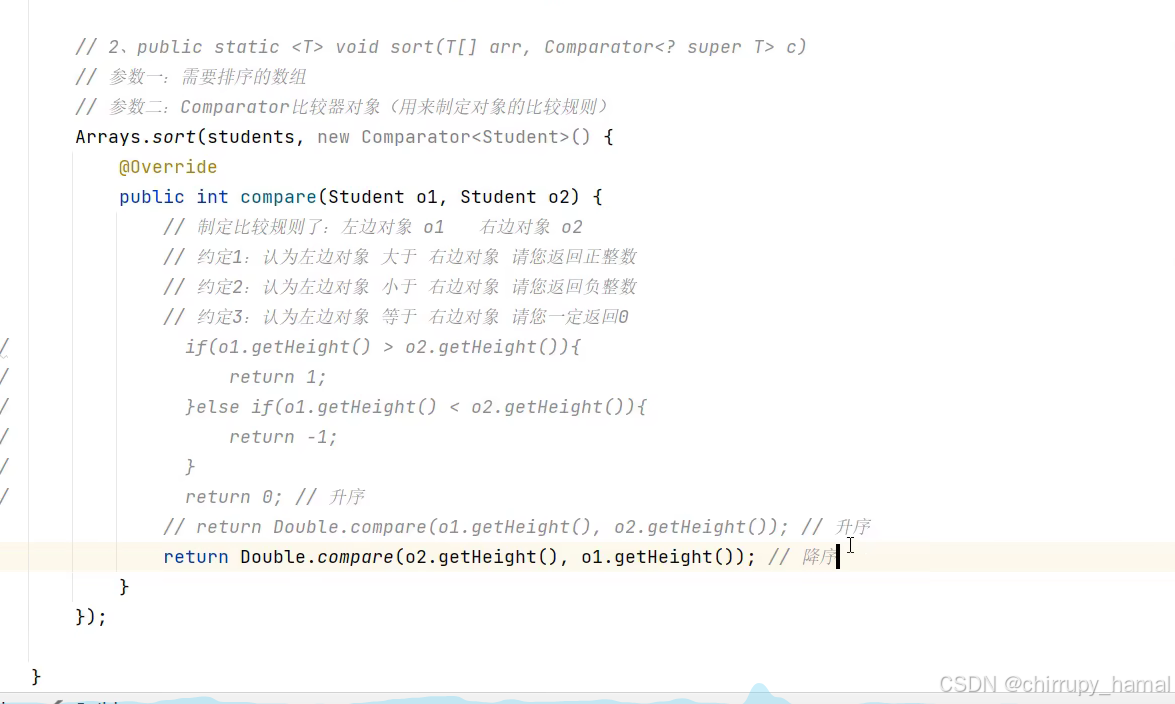
Task: Click the commented '}else if' line
Action: click(x=416, y=407)
